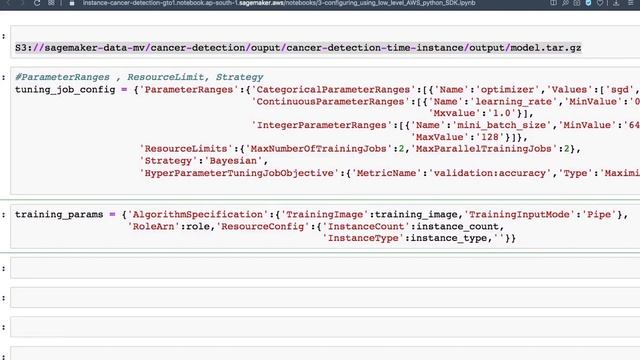Screen dimensions: 640x360
Task: Click the 'mini_batch_size' string
Action: (x=502, y=125)
